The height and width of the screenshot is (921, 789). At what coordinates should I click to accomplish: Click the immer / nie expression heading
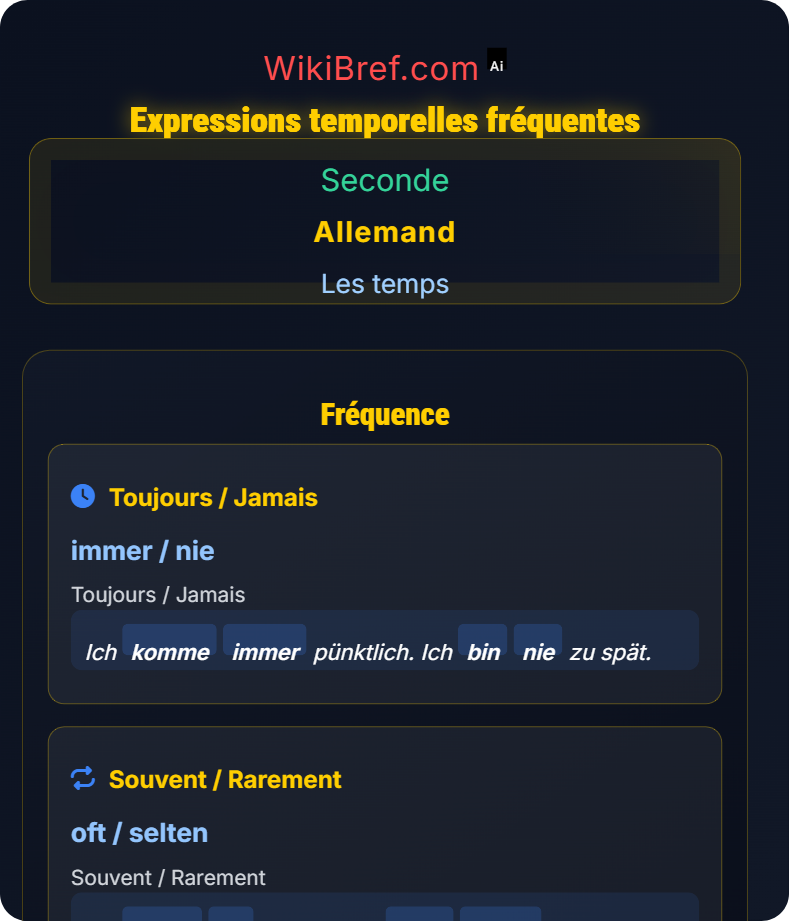[x=141, y=551]
